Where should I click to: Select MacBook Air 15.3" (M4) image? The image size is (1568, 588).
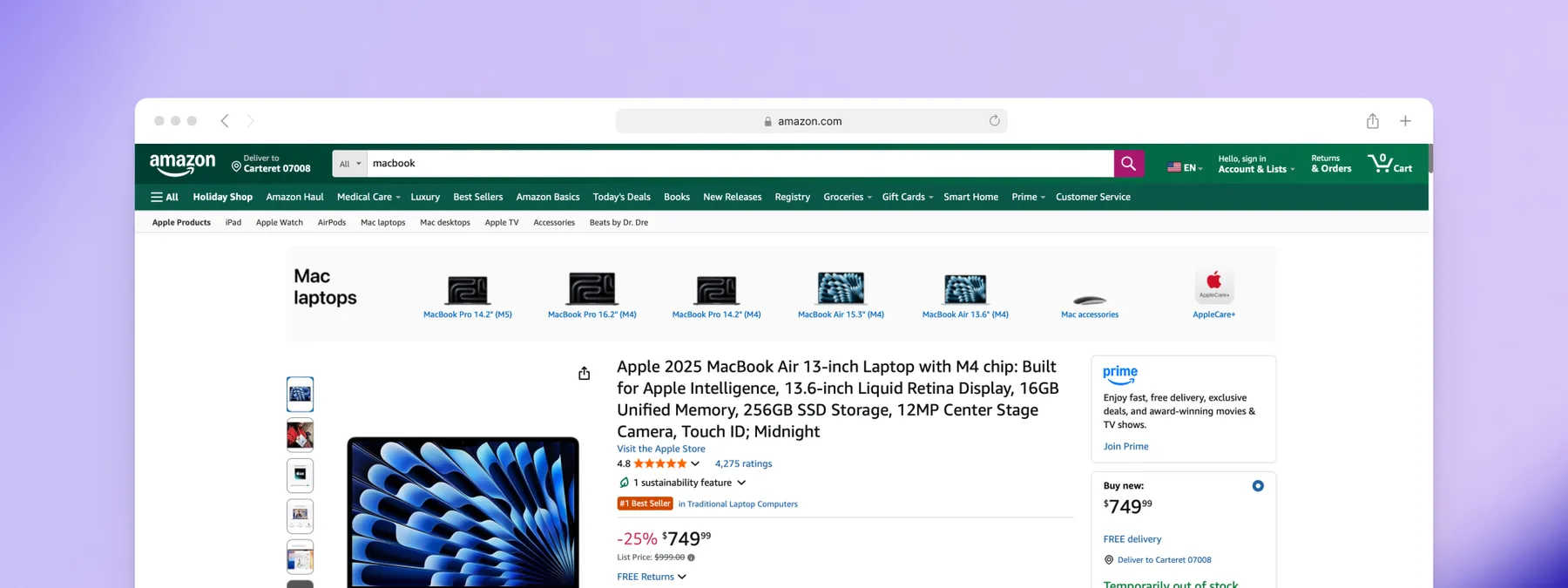point(841,288)
